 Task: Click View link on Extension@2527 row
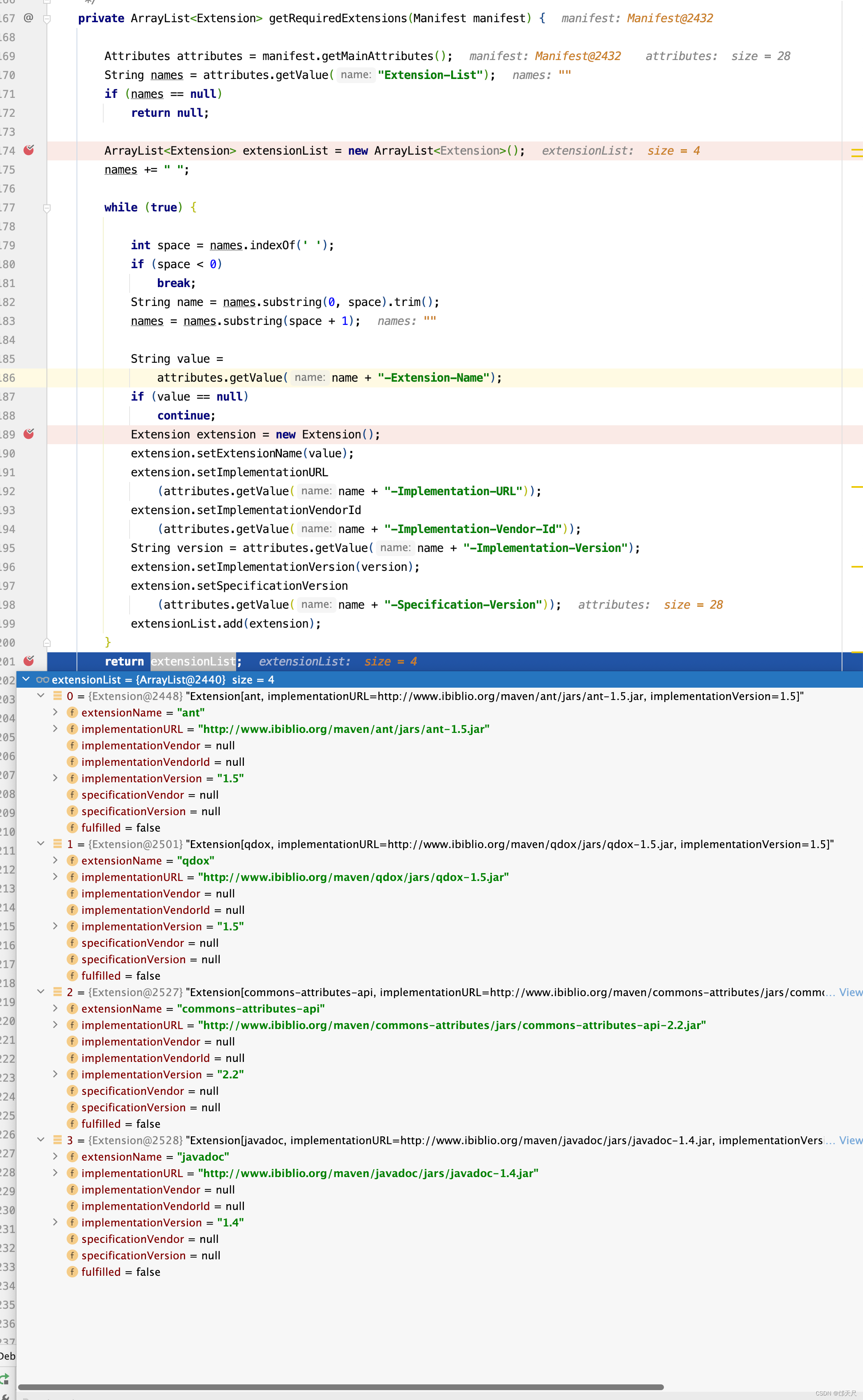pyautogui.click(x=850, y=992)
